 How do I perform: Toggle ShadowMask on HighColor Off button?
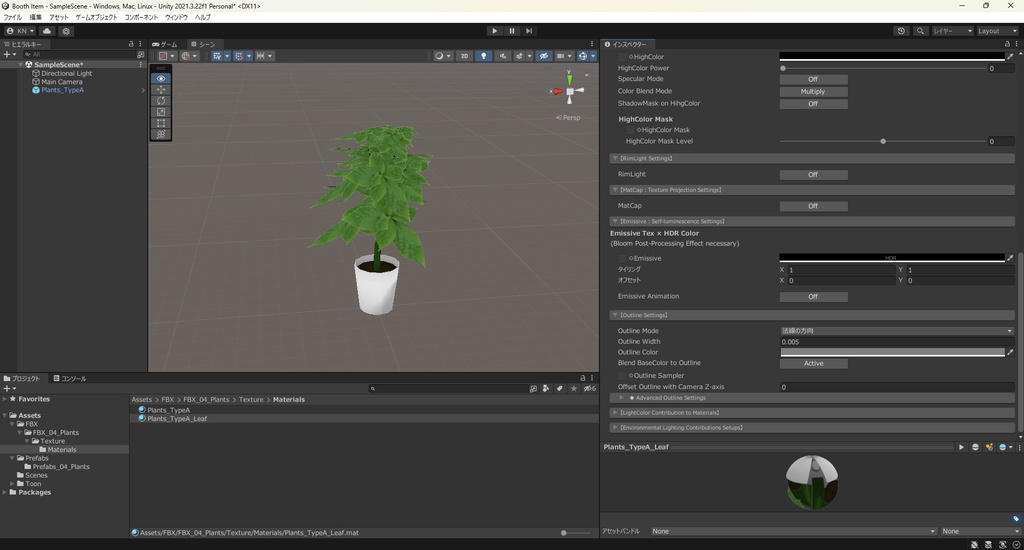(x=813, y=104)
